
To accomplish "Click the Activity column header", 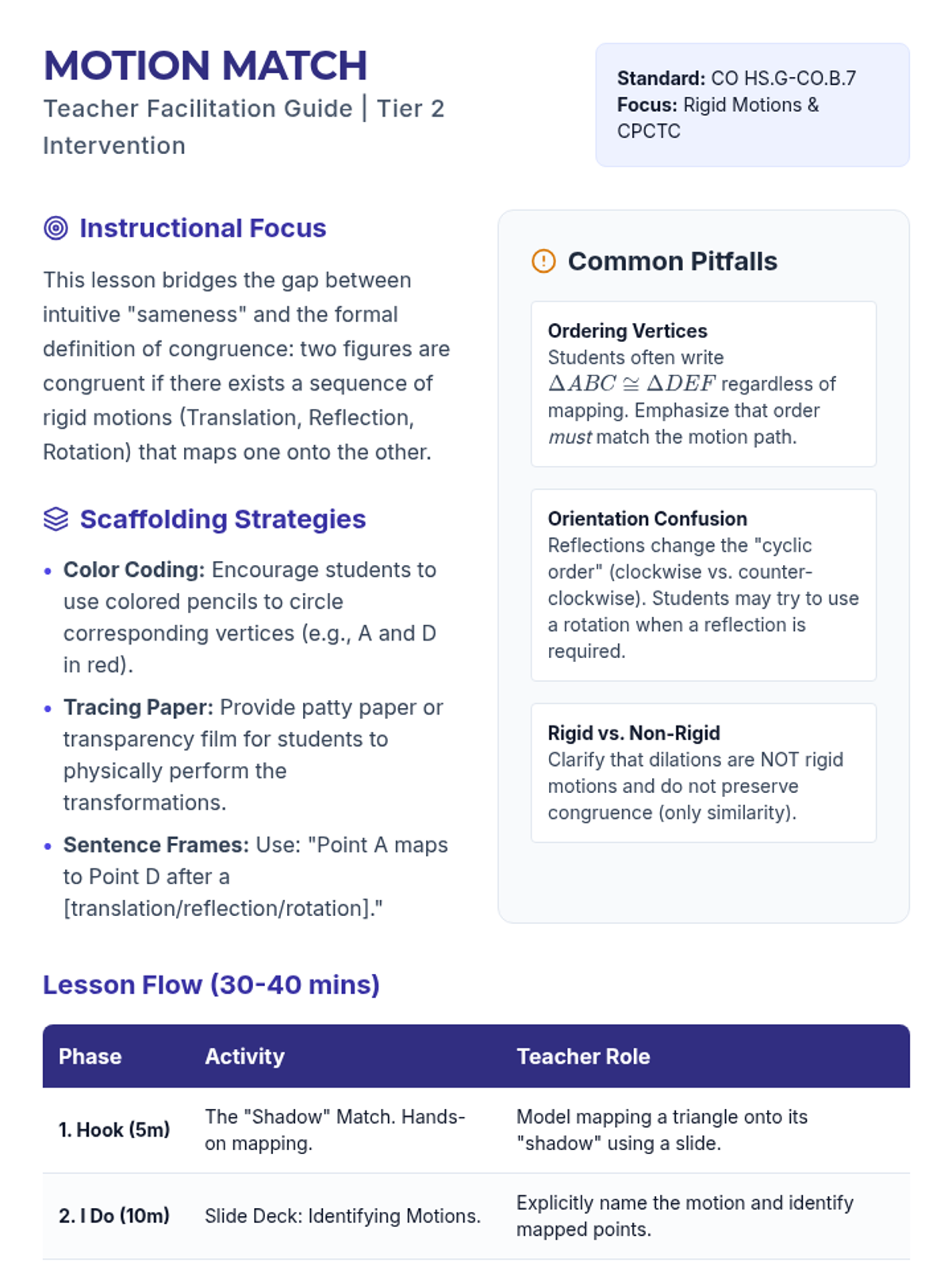I will click(x=244, y=1056).
